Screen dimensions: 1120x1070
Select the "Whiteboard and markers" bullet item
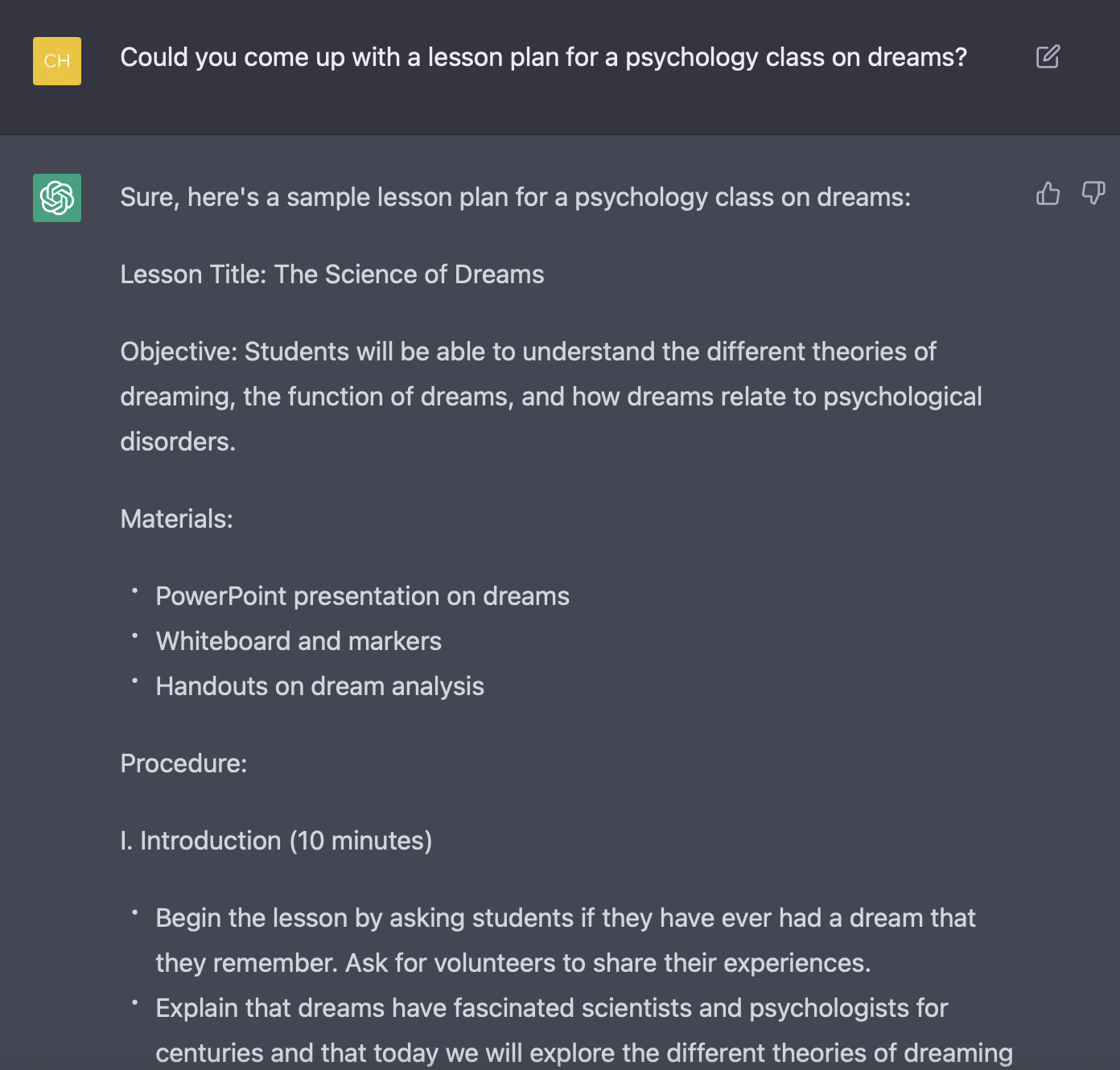pos(299,641)
